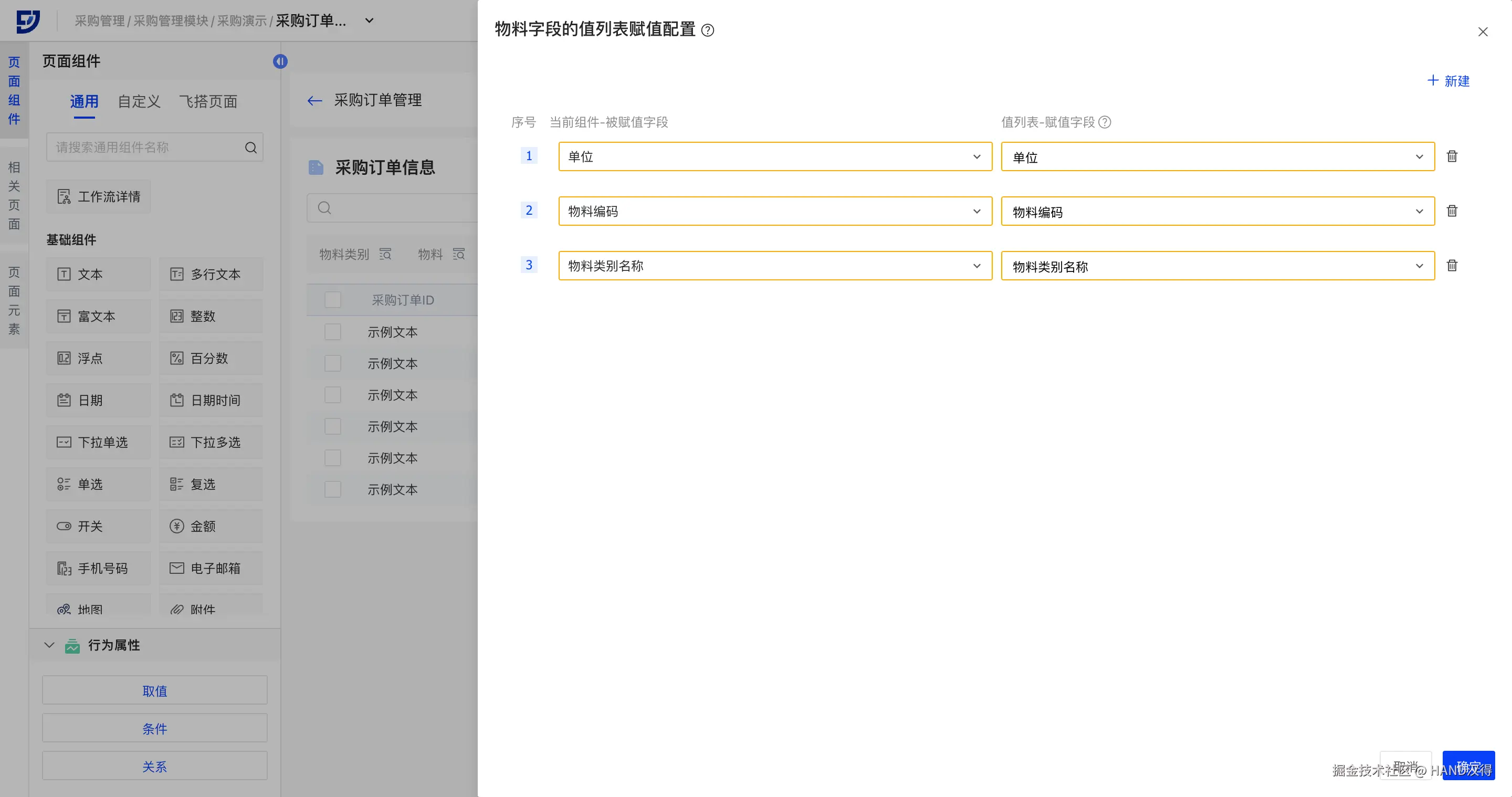This screenshot has height=797, width=1512.
Task: Collapse the 行为属性 section
Action: [x=49, y=645]
